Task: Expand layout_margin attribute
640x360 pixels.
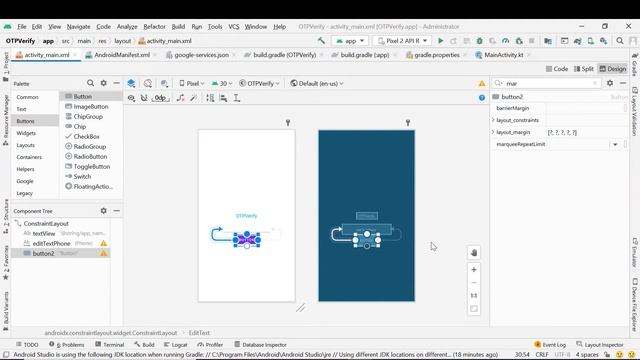Action: 493,132
